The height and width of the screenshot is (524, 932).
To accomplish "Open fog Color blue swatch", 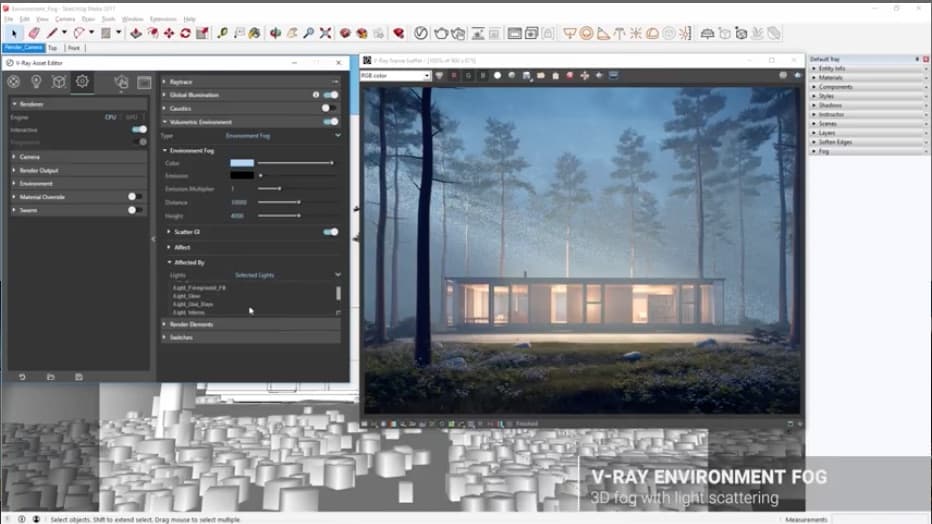I will [x=242, y=163].
